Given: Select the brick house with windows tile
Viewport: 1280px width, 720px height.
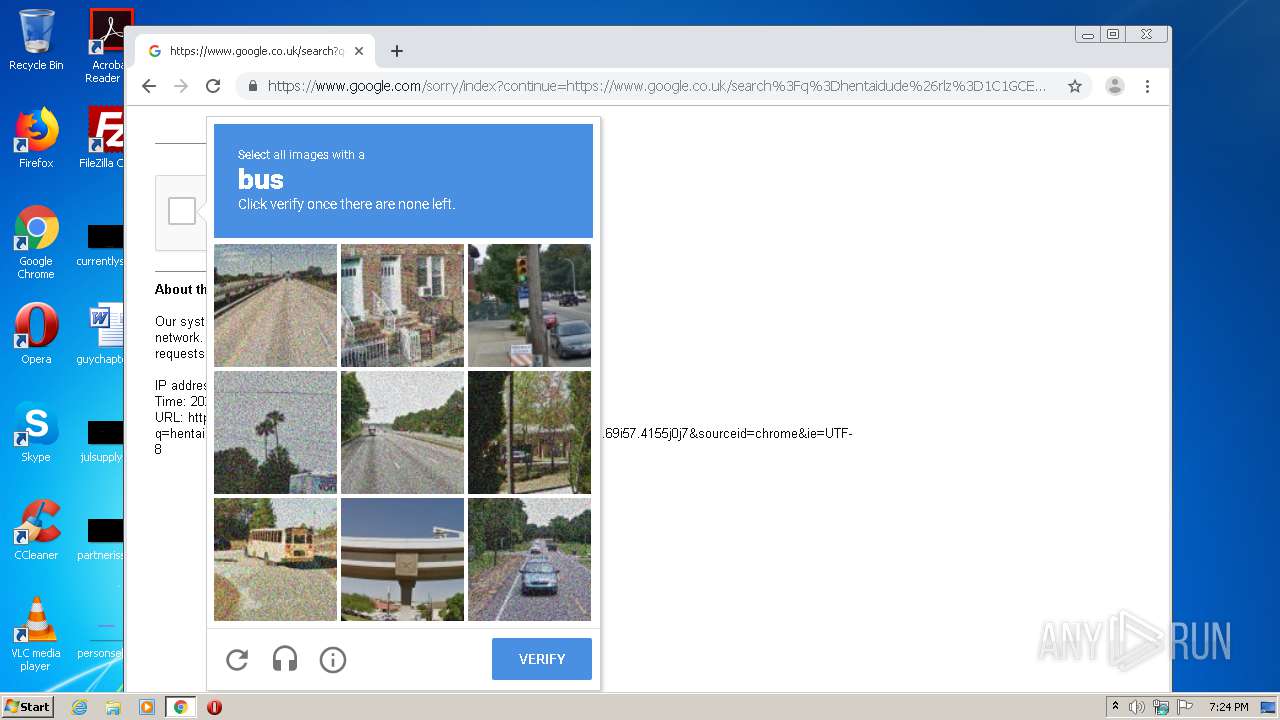Looking at the screenshot, I should coord(402,305).
